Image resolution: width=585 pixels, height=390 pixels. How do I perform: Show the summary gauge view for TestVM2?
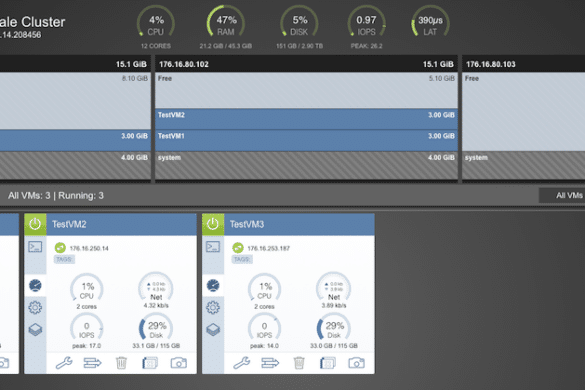pos(35,286)
